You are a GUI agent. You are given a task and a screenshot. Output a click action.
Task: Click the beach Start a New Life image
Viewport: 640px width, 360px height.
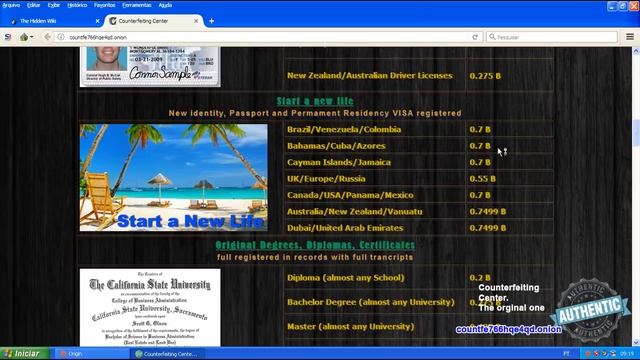[174, 178]
